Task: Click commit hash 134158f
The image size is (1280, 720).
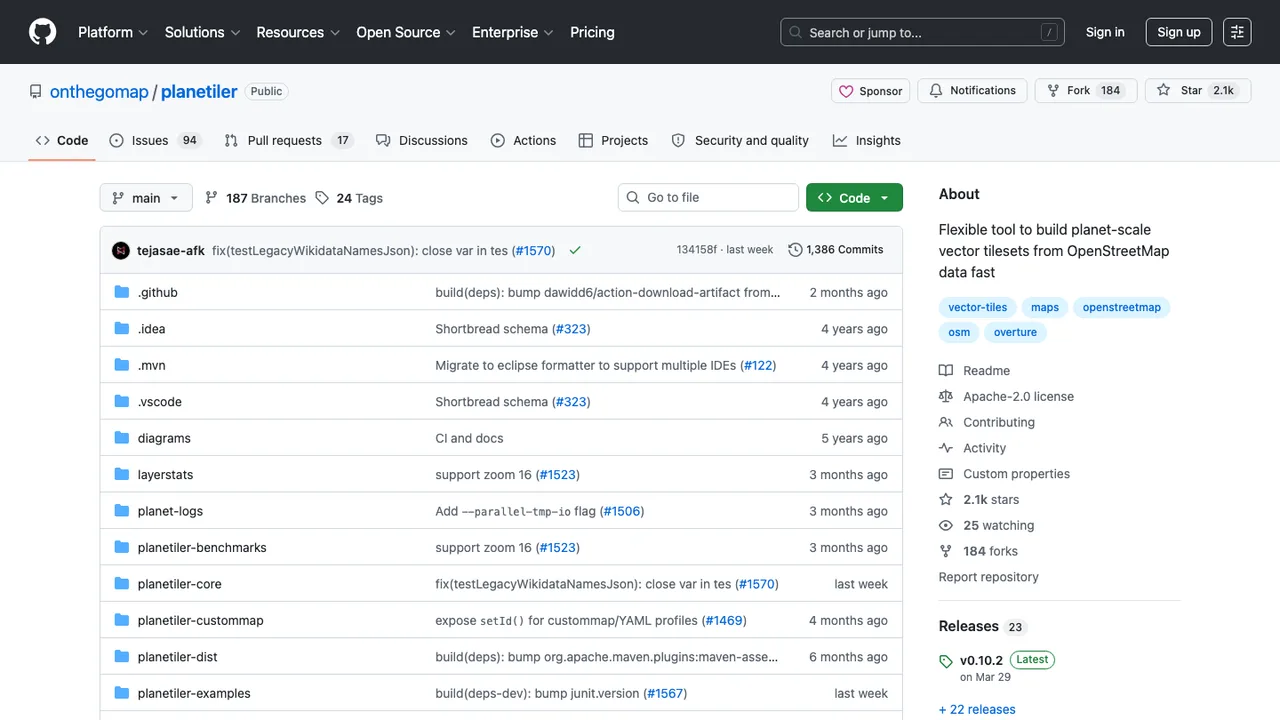Action: coord(697,250)
